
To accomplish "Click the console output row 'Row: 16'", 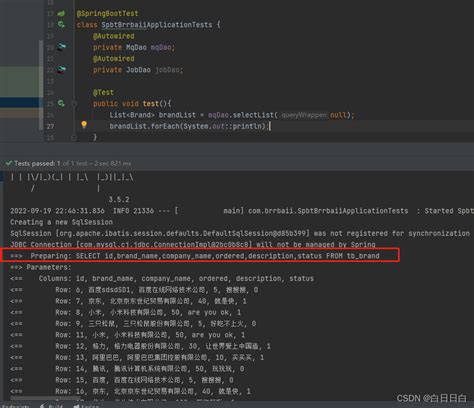I will point(130,391).
